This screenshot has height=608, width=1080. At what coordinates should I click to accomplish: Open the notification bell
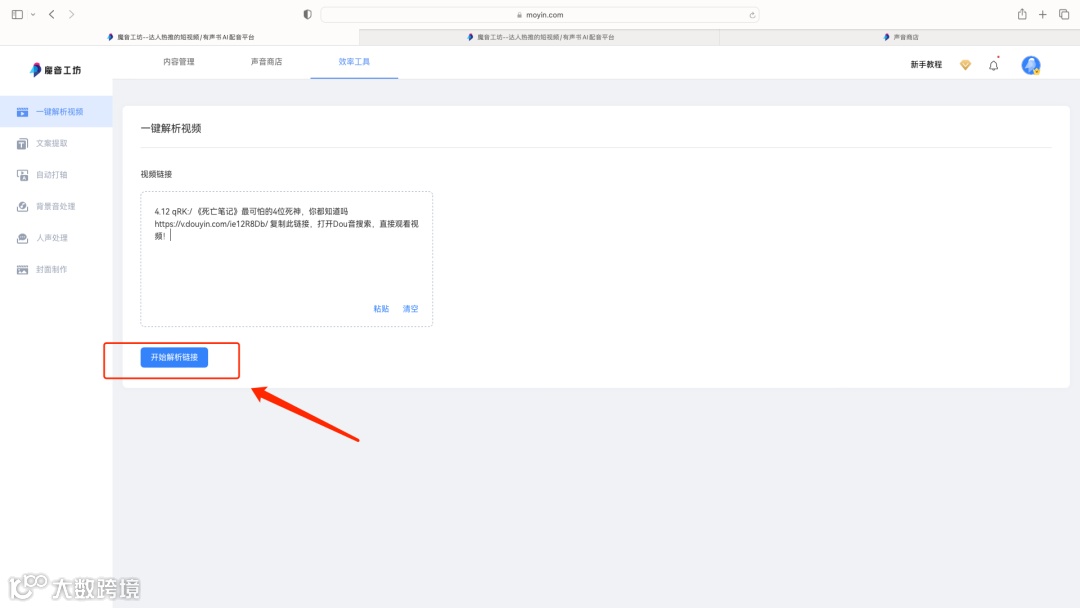(x=993, y=65)
